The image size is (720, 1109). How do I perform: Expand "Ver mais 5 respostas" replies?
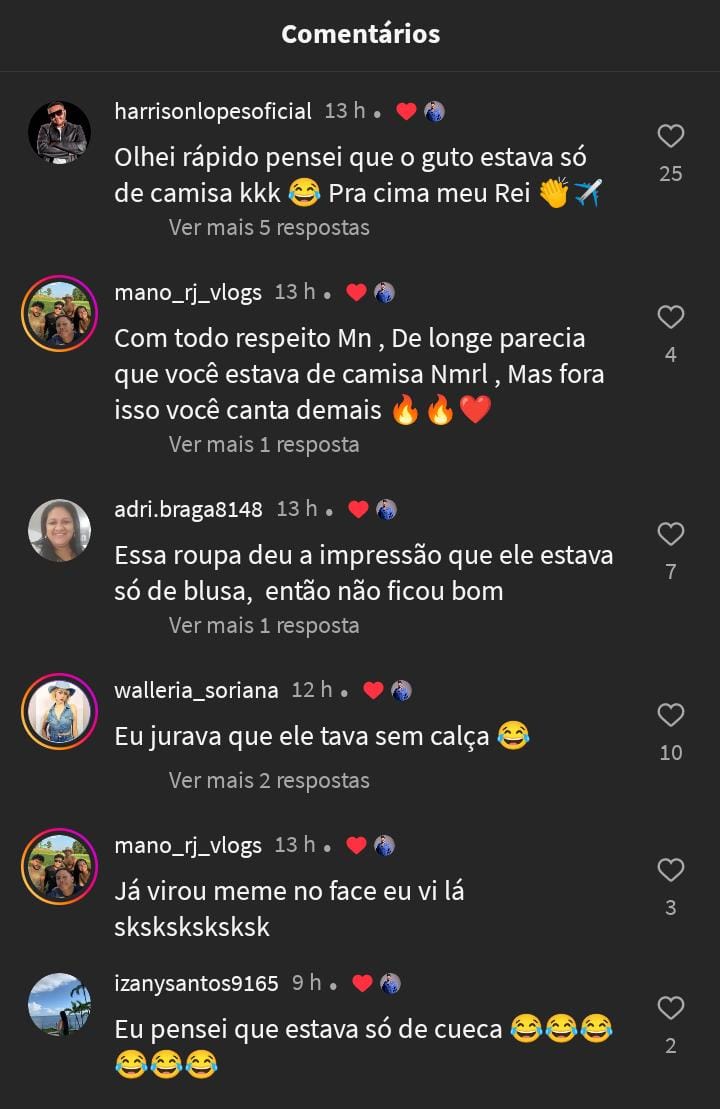pos(269,227)
